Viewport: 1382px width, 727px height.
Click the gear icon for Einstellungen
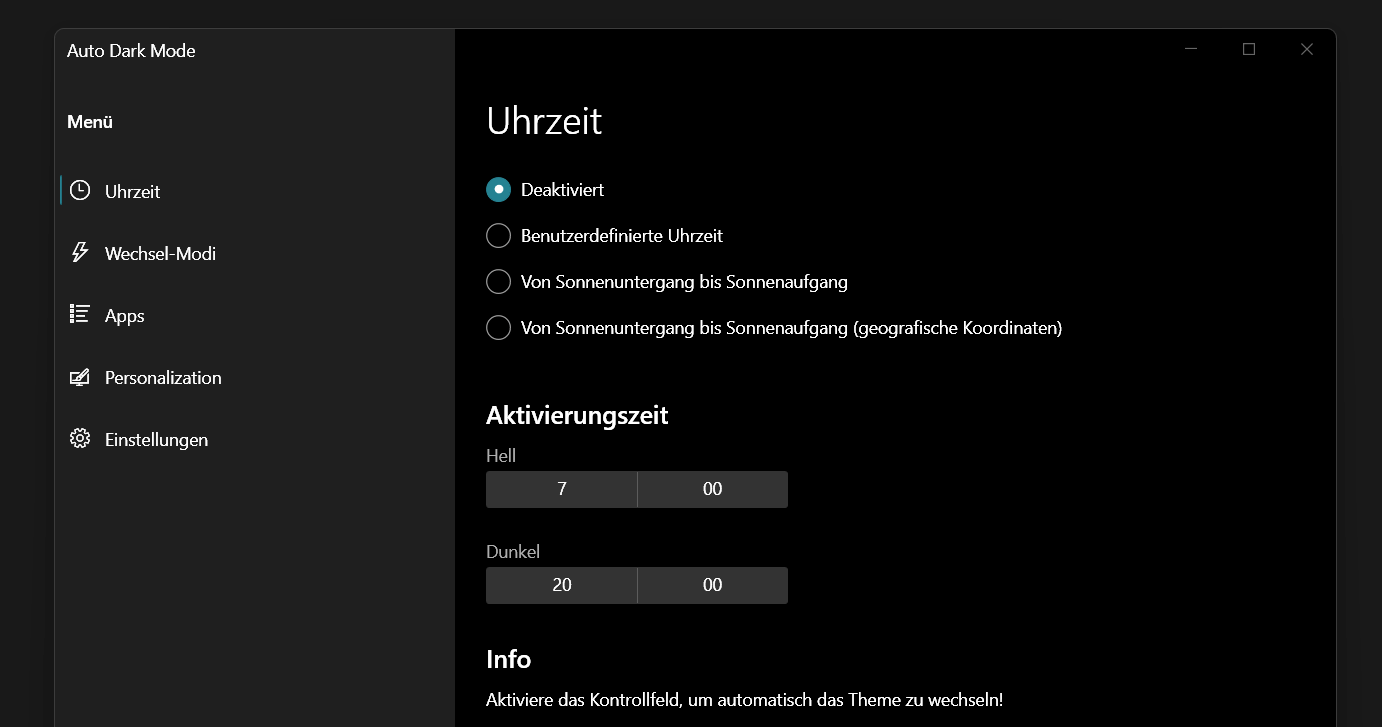(x=80, y=438)
